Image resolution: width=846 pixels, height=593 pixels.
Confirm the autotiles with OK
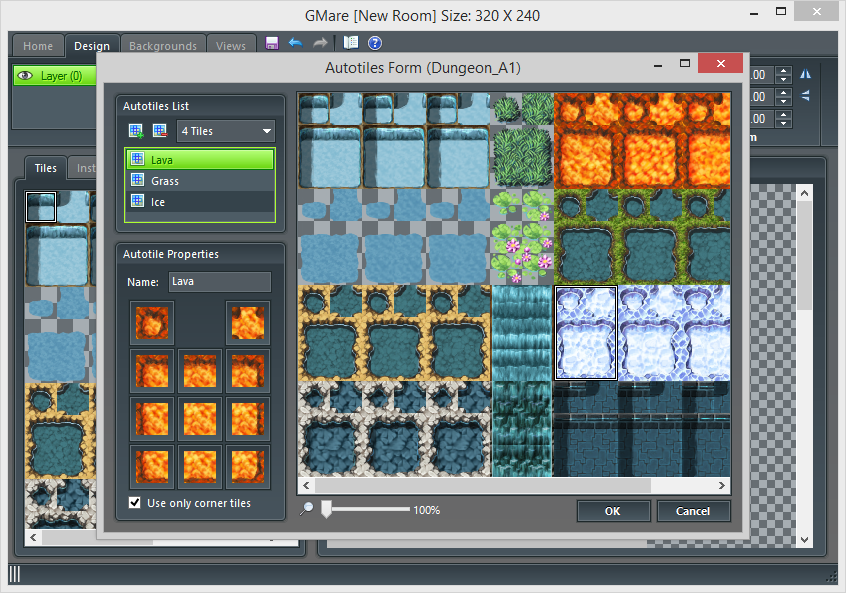(613, 511)
